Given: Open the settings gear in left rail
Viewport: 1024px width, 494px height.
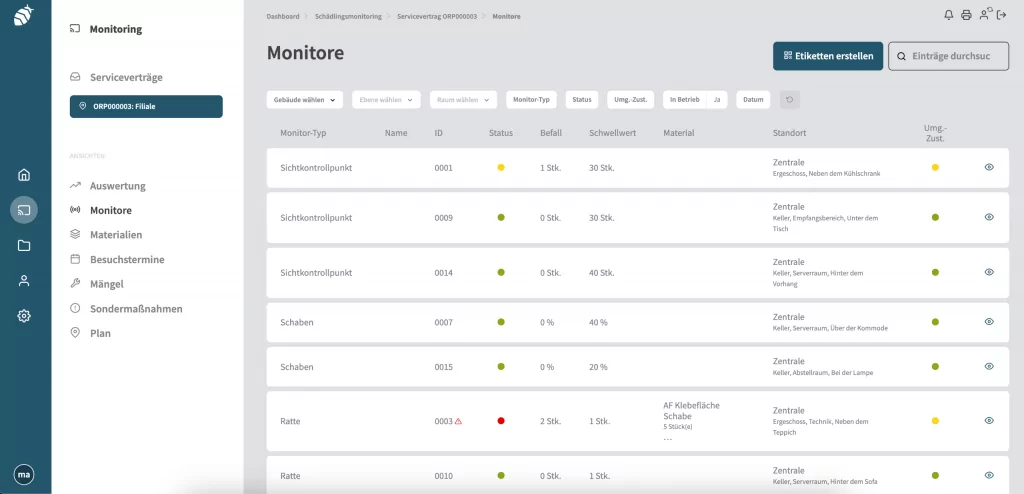Looking at the screenshot, I should point(24,315).
